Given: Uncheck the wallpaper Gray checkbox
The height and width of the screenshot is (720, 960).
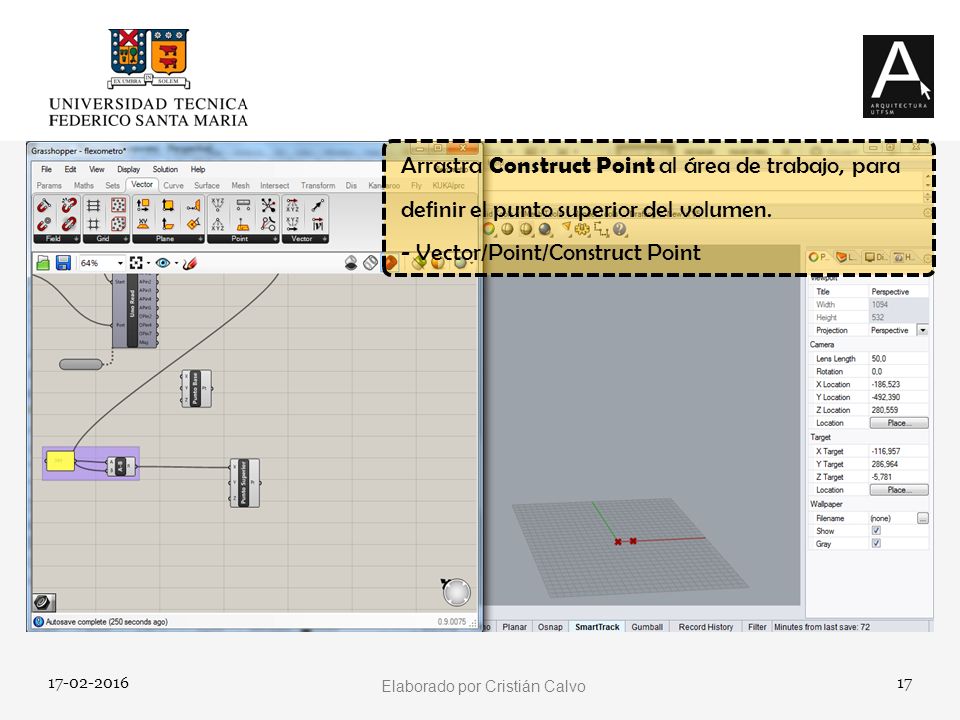Looking at the screenshot, I should coord(876,544).
